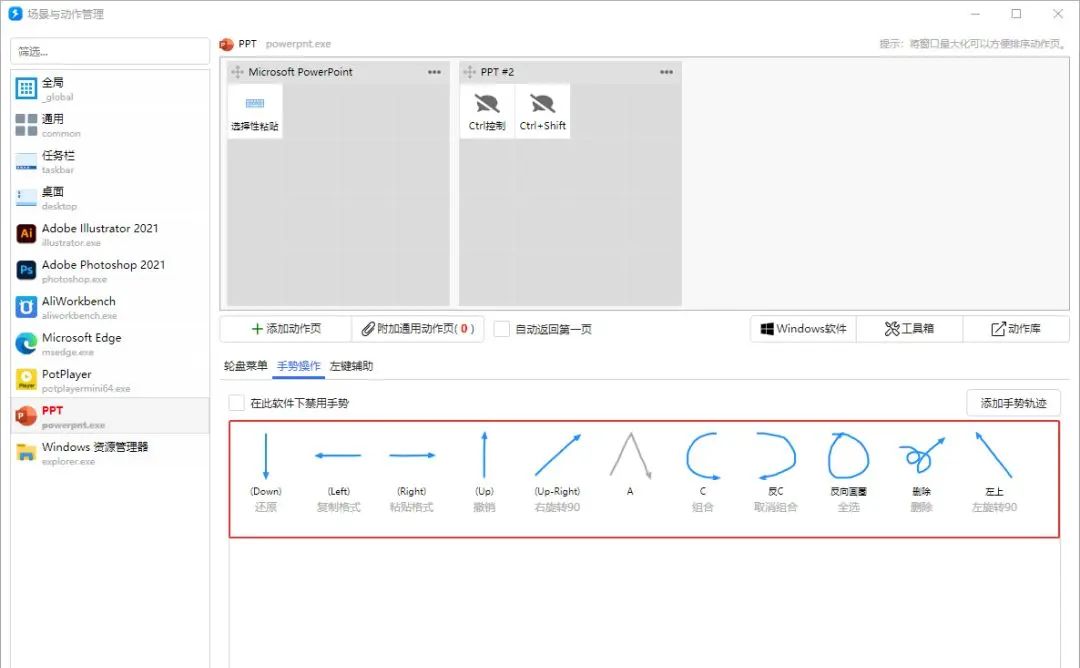The width and height of the screenshot is (1080, 668).
Task: Click the 添加动作页 button
Action: tap(286, 328)
